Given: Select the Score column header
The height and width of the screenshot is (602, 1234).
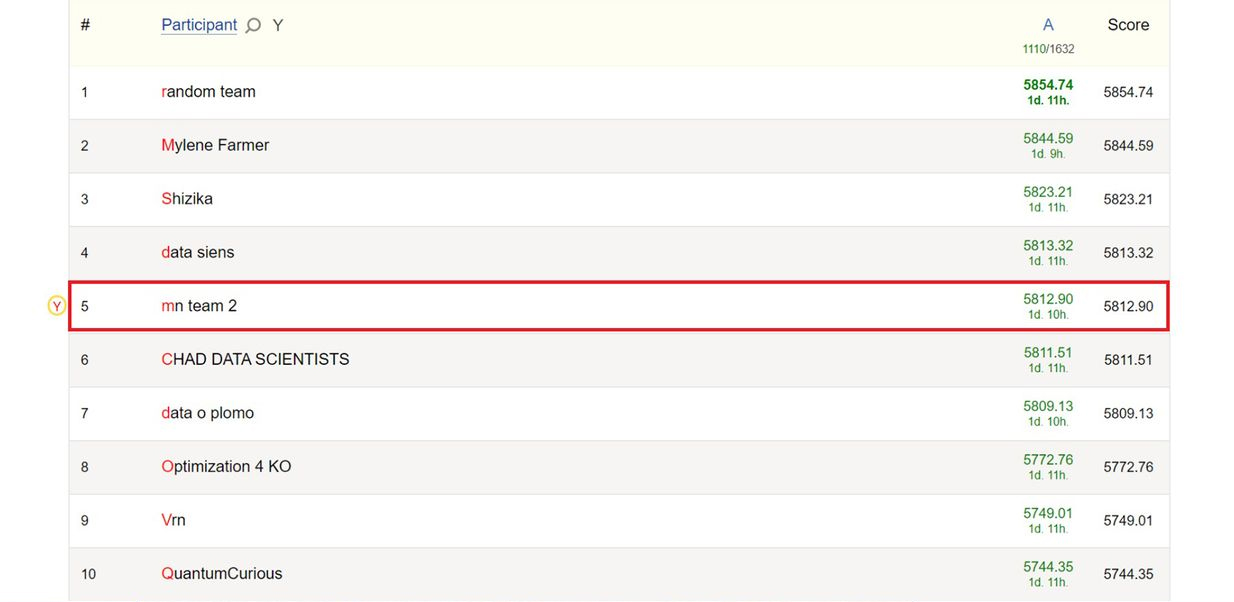Looking at the screenshot, I should (1128, 25).
